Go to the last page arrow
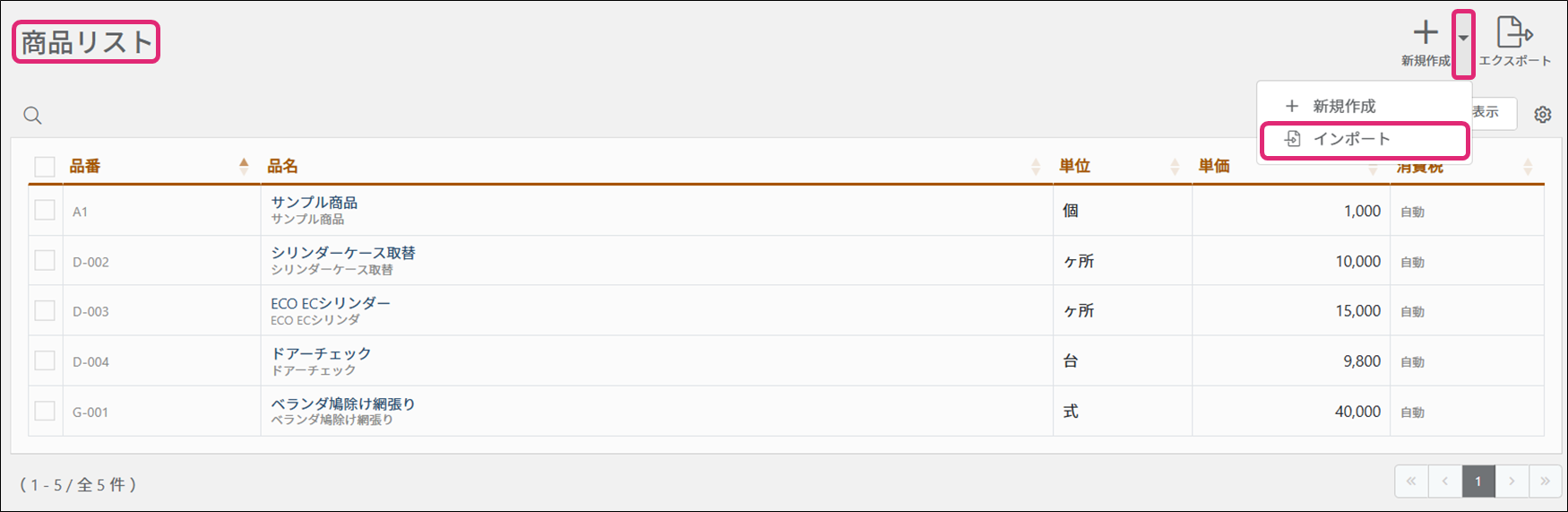The height and width of the screenshot is (512, 1568). click(1545, 482)
